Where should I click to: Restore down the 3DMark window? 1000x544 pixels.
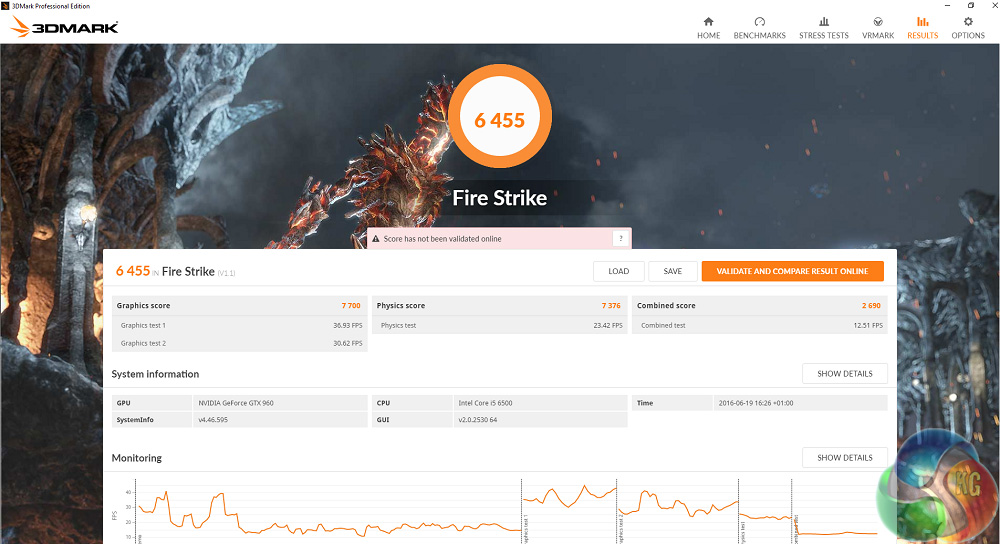point(971,6)
